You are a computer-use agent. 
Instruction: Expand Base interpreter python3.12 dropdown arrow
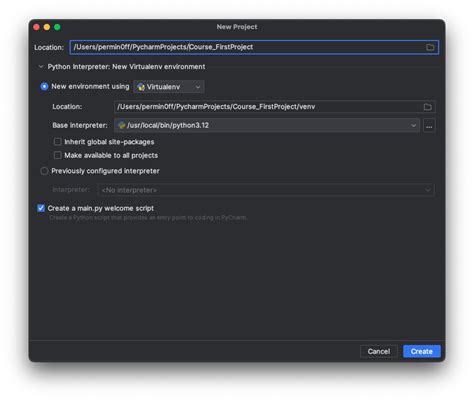pyautogui.click(x=413, y=126)
